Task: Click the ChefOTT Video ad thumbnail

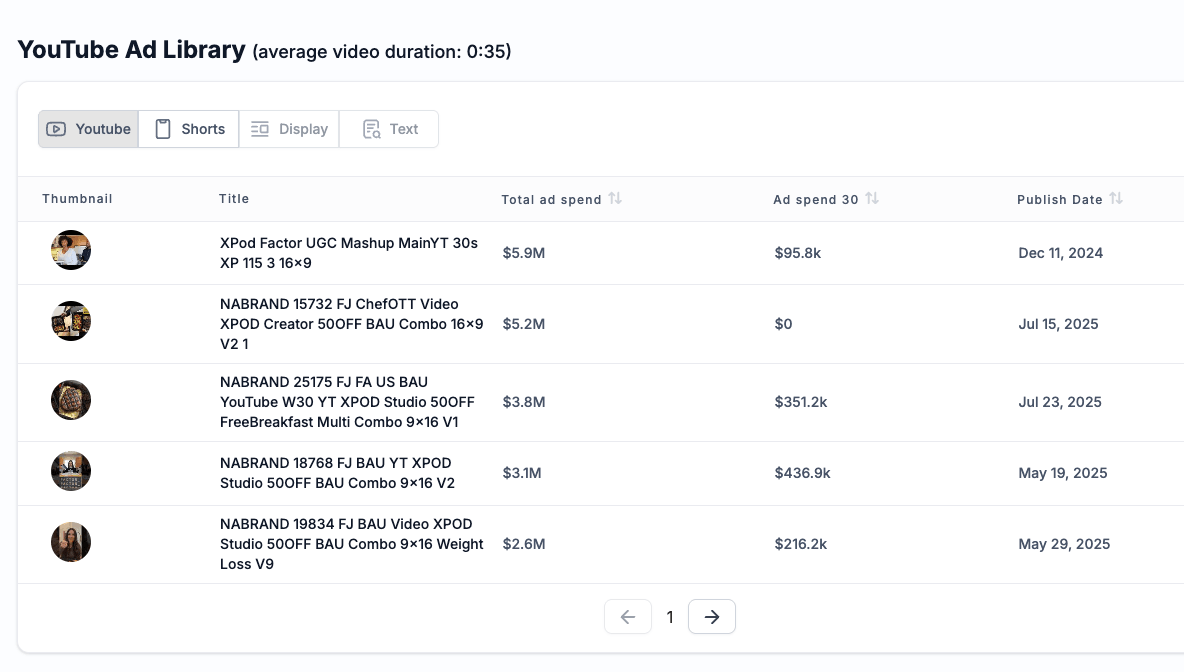Action: pos(71,321)
